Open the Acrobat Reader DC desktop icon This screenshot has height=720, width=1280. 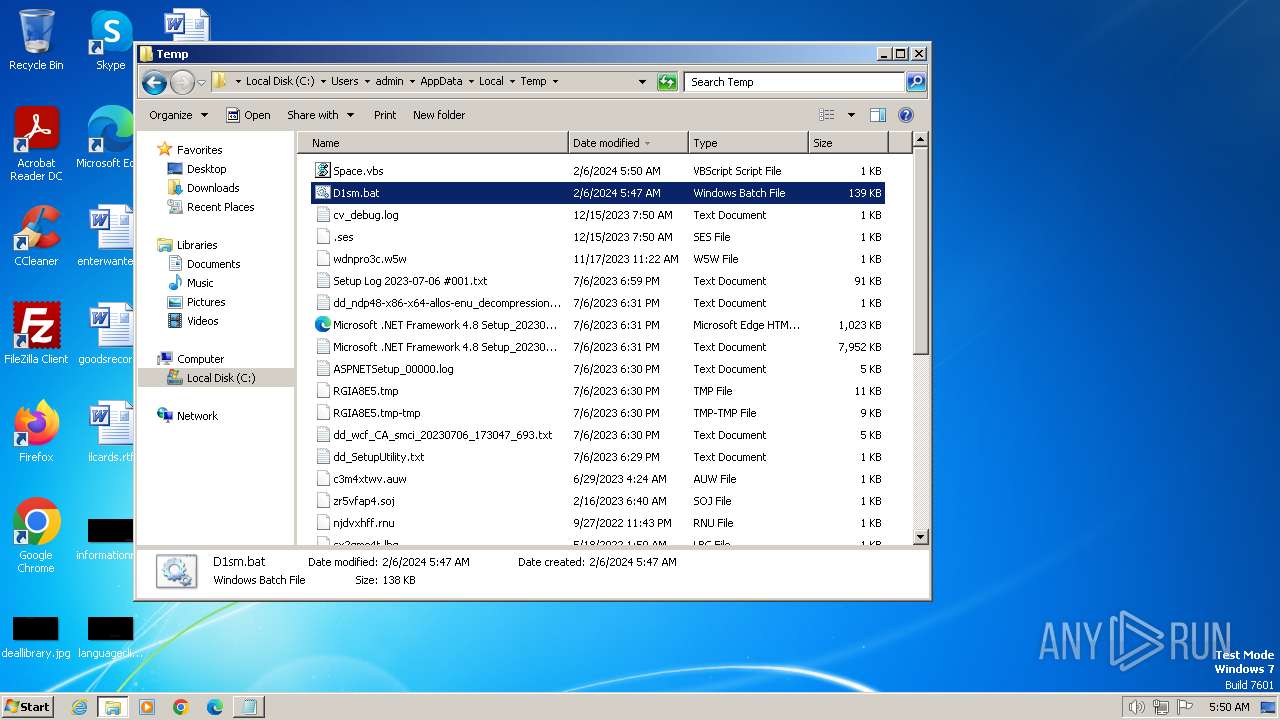[36, 144]
